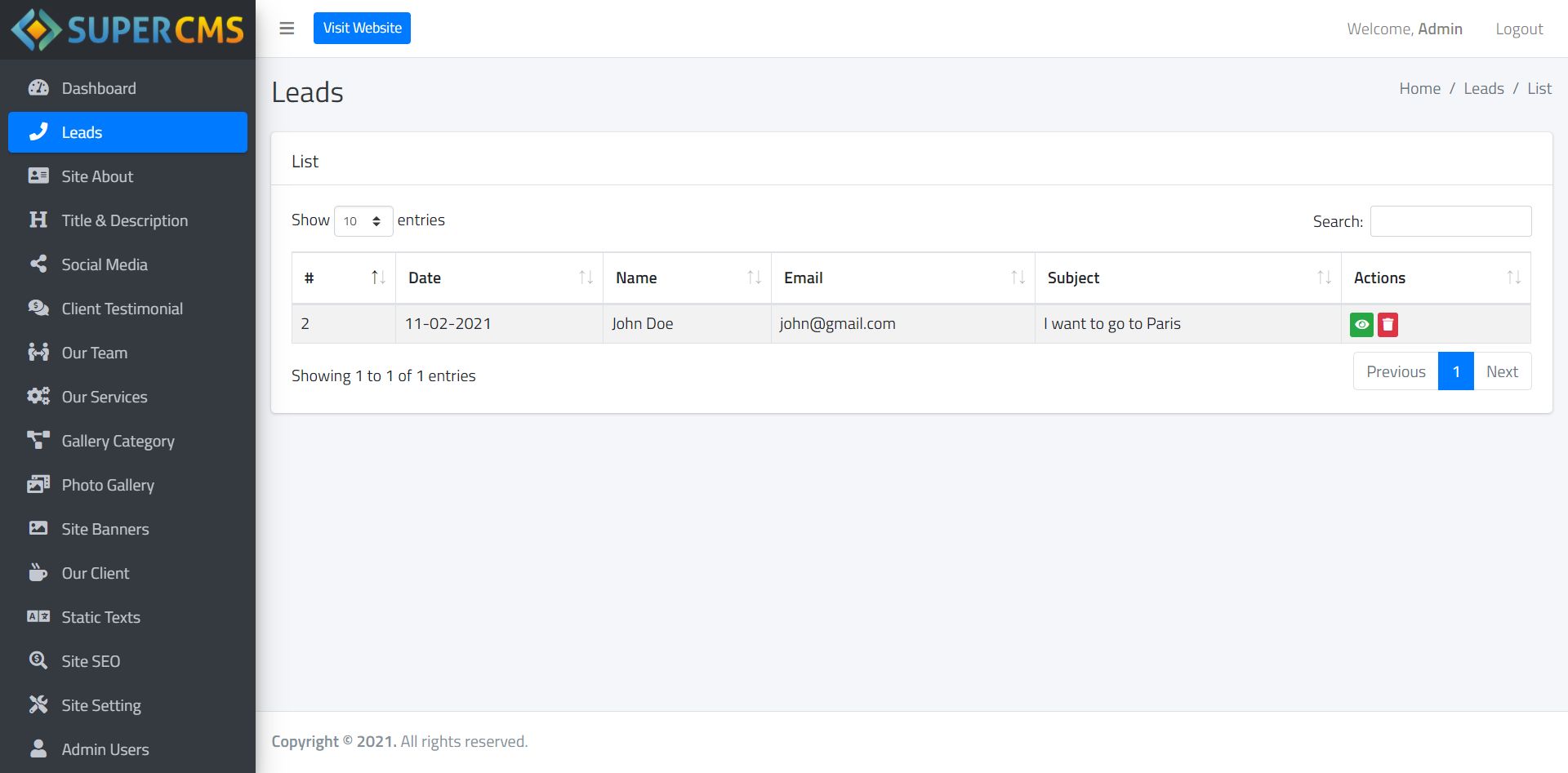Click the Search input field

coord(1450,221)
